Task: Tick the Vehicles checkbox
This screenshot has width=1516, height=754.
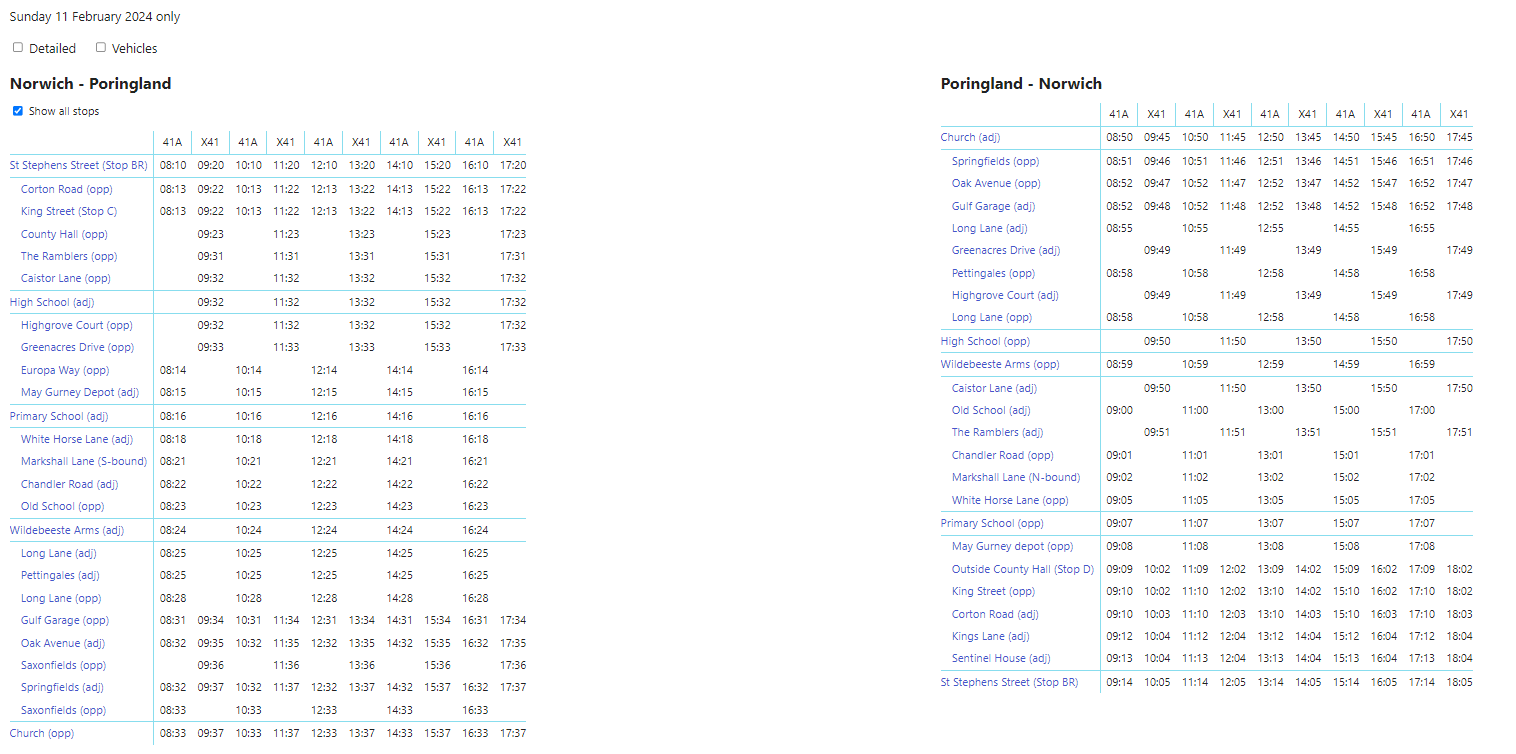Action: (x=101, y=48)
